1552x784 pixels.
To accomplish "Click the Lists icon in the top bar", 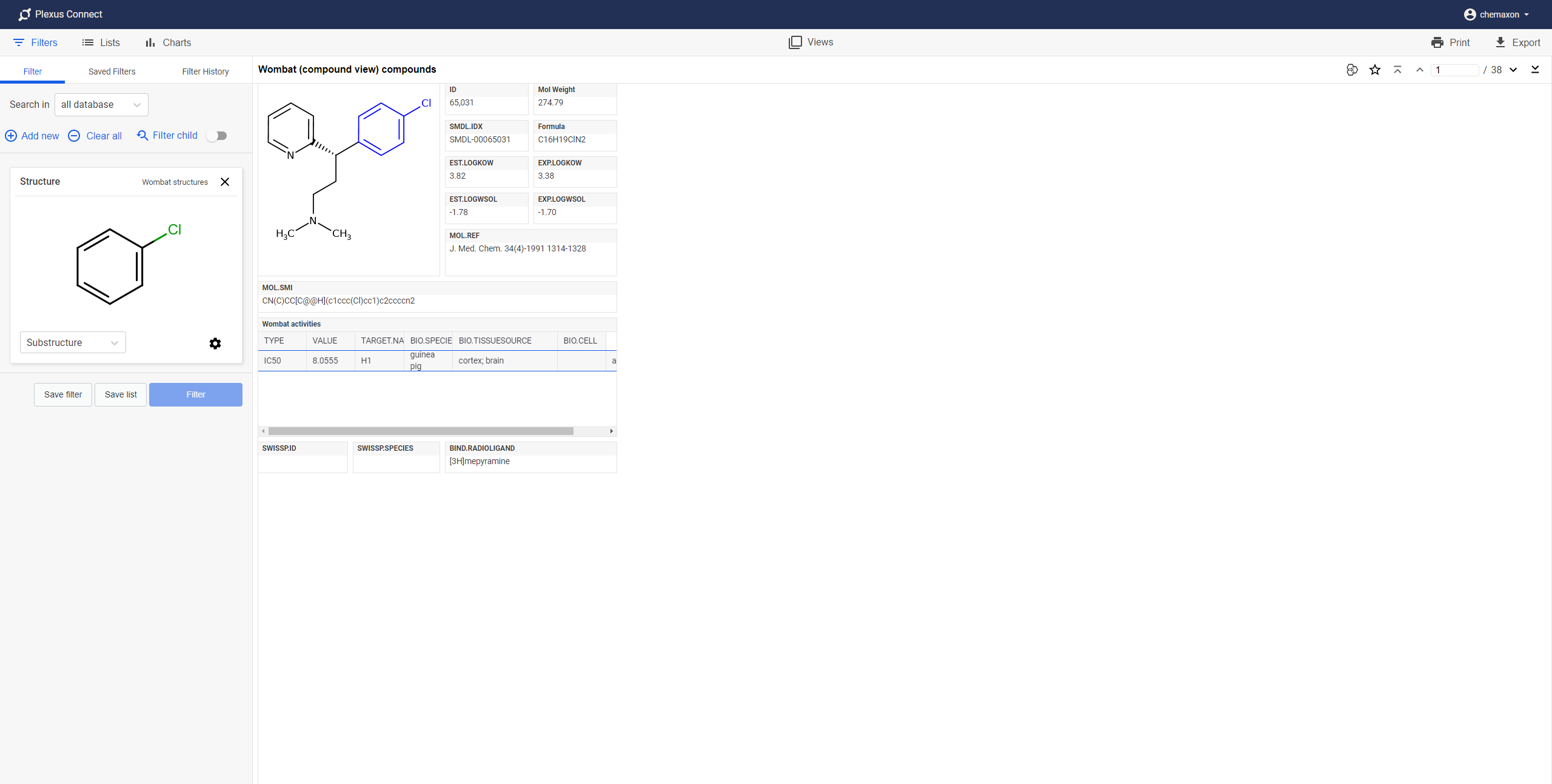I will (x=88, y=42).
